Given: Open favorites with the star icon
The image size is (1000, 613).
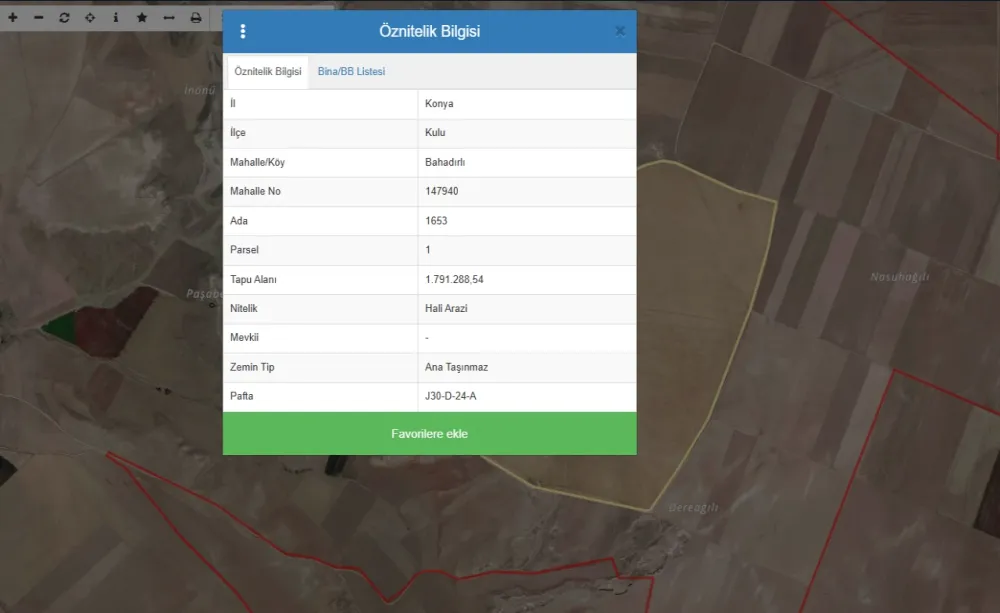Looking at the screenshot, I should tap(142, 18).
